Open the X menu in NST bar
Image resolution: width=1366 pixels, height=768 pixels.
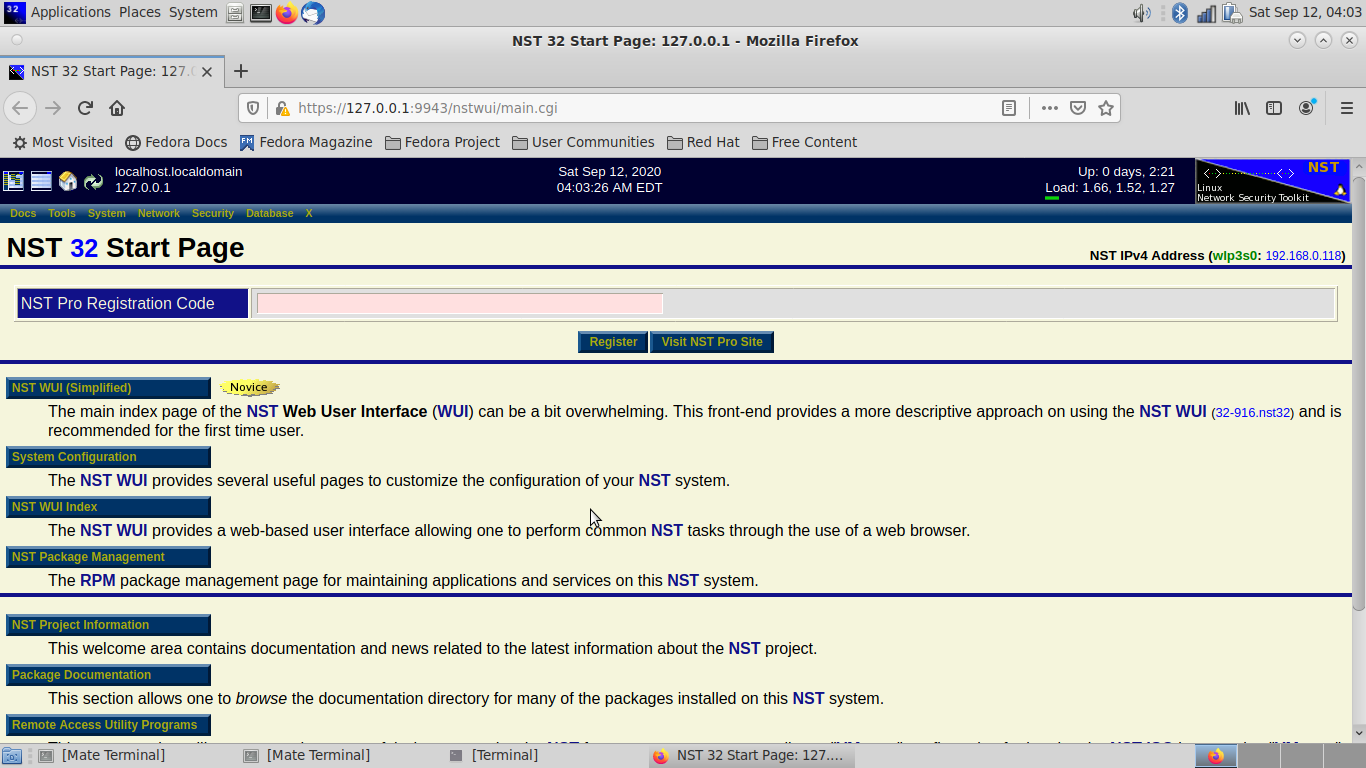pyautogui.click(x=309, y=213)
